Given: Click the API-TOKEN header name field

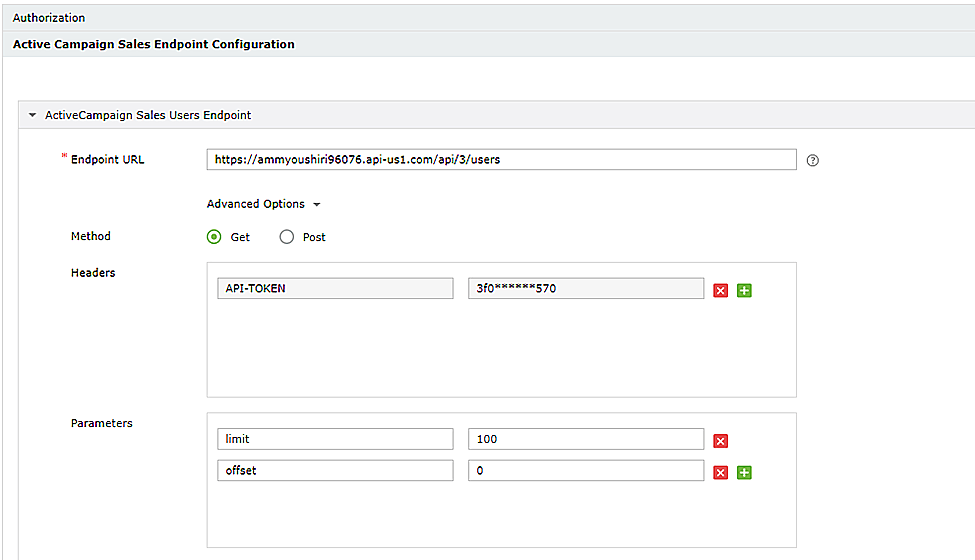Looking at the screenshot, I should tap(334, 288).
